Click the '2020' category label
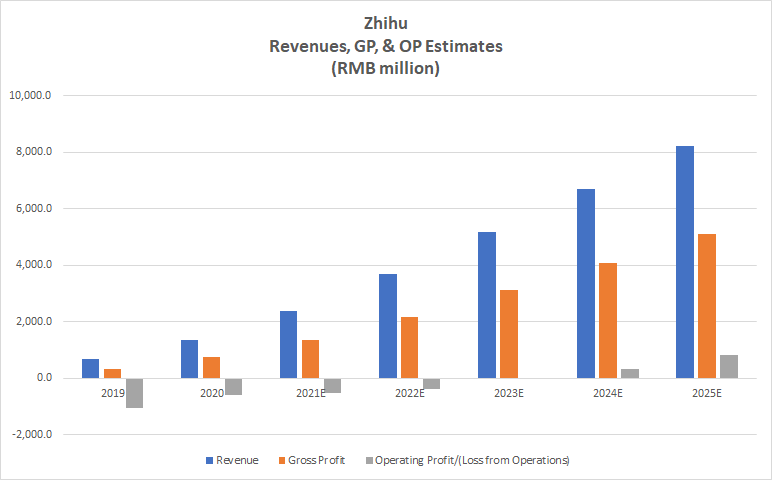The height and width of the screenshot is (480, 772). tap(212, 393)
